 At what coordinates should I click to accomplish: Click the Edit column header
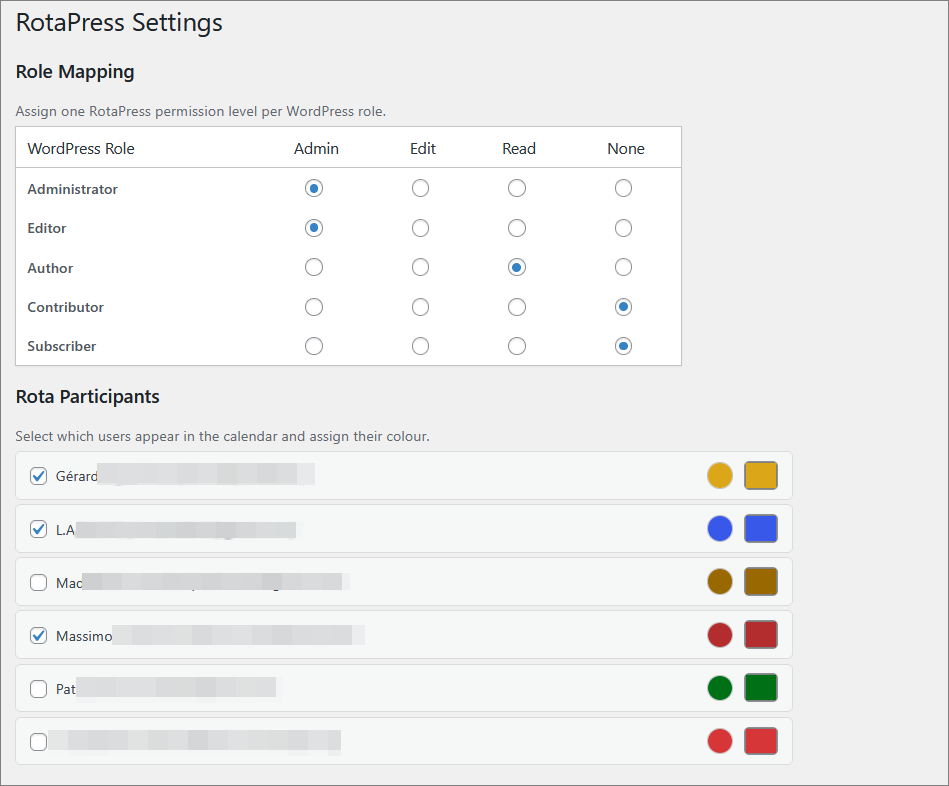coord(422,149)
